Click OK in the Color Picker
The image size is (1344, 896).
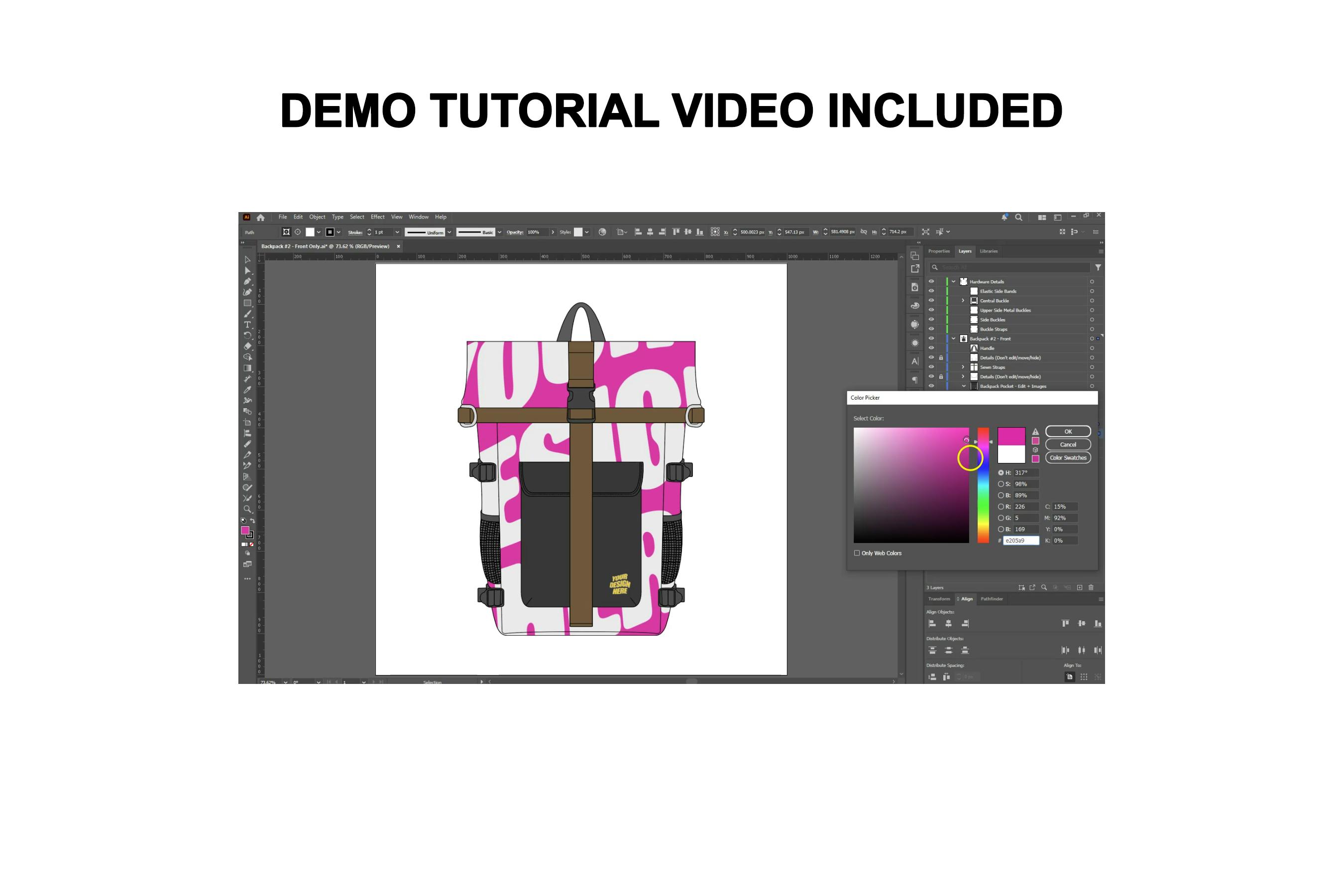1068,432
